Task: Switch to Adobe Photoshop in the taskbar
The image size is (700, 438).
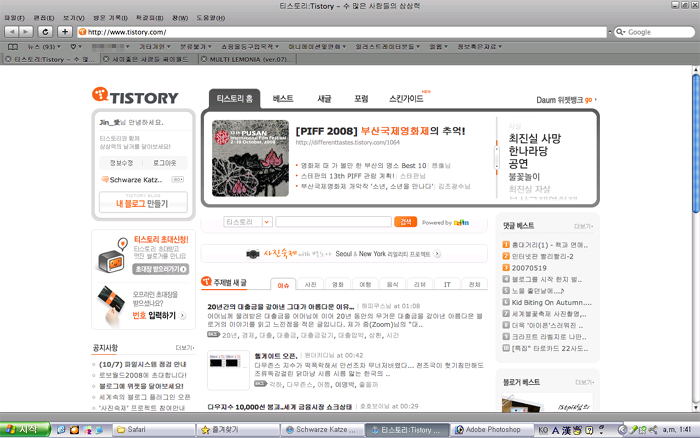Action: coord(492,430)
